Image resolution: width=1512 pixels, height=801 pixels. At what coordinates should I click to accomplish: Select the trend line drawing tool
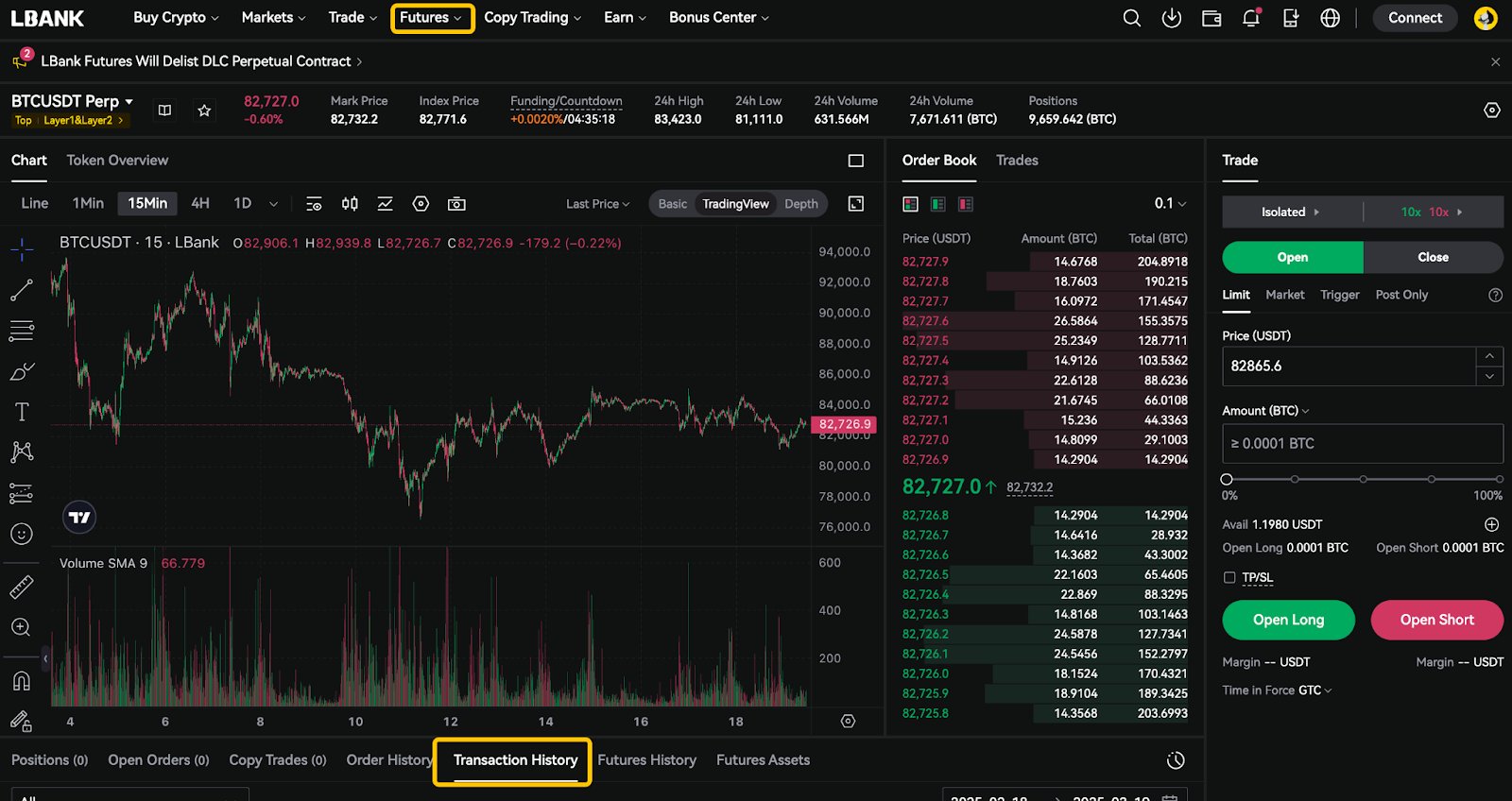pos(22,290)
